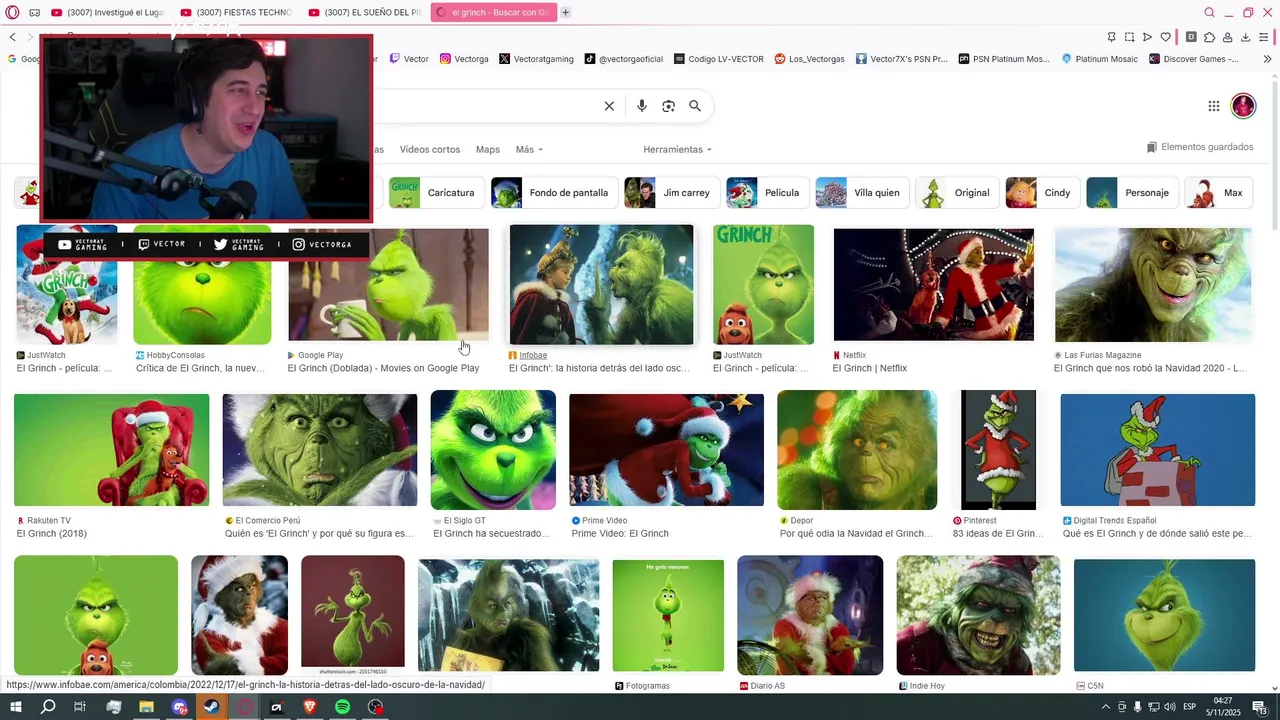Screen dimensions: 1280x720
Task: Open Elementos guardados
Action: [1200, 147]
